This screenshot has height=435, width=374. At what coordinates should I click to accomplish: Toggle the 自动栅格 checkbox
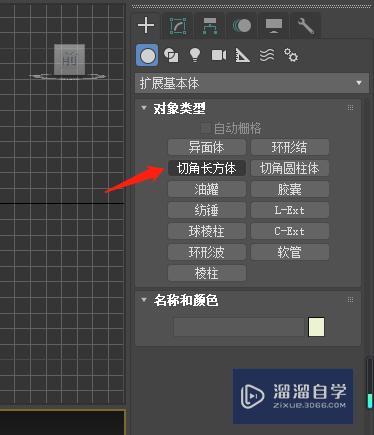[205, 128]
